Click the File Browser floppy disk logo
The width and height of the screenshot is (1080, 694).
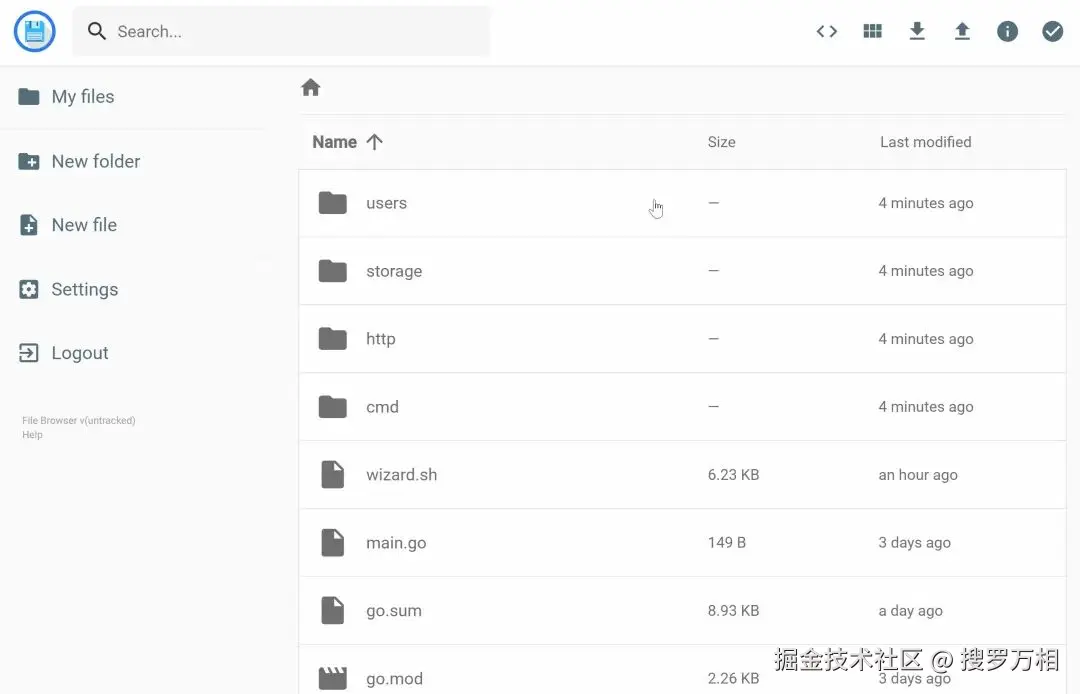click(34, 31)
